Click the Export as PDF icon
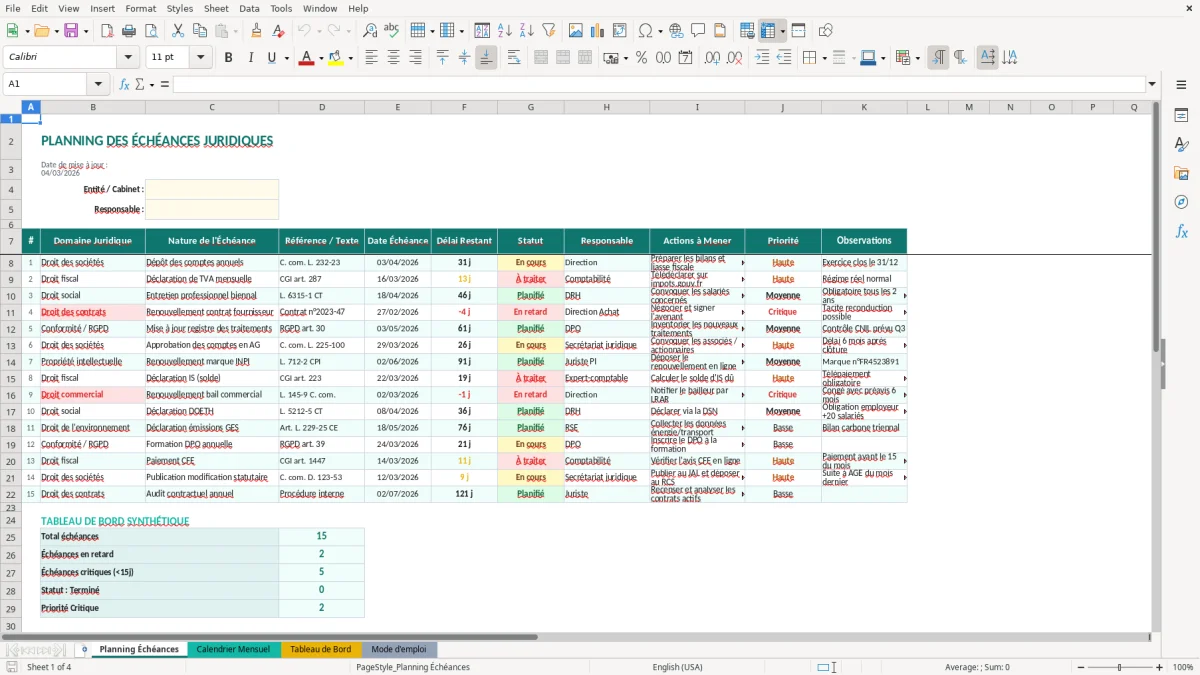 tap(107, 31)
